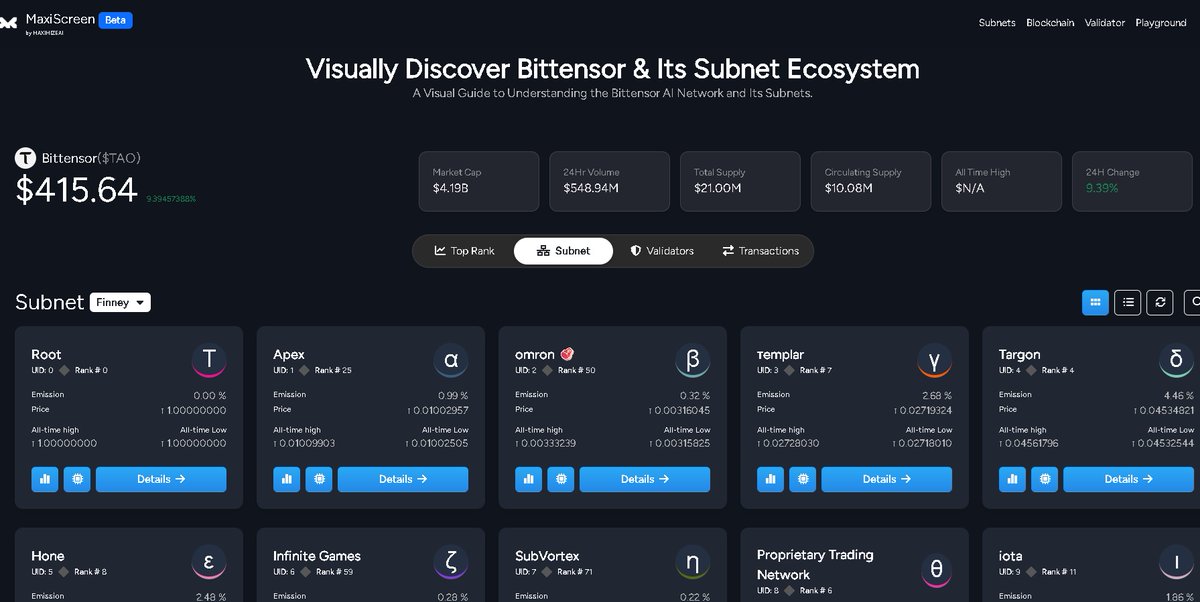
Task: Open Details for Apex subnet
Action: [x=403, y=479]
